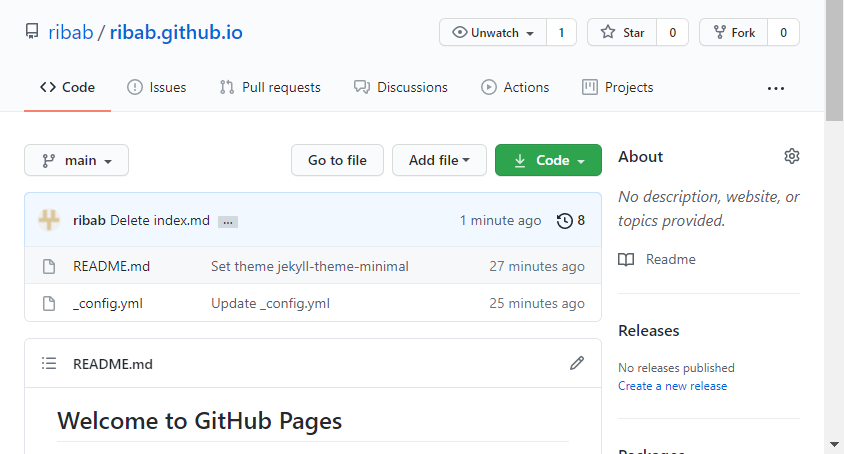Open the README.md file
Image resolution: width=844 pixels, height=454 pixels.
(x=111, y=266)
